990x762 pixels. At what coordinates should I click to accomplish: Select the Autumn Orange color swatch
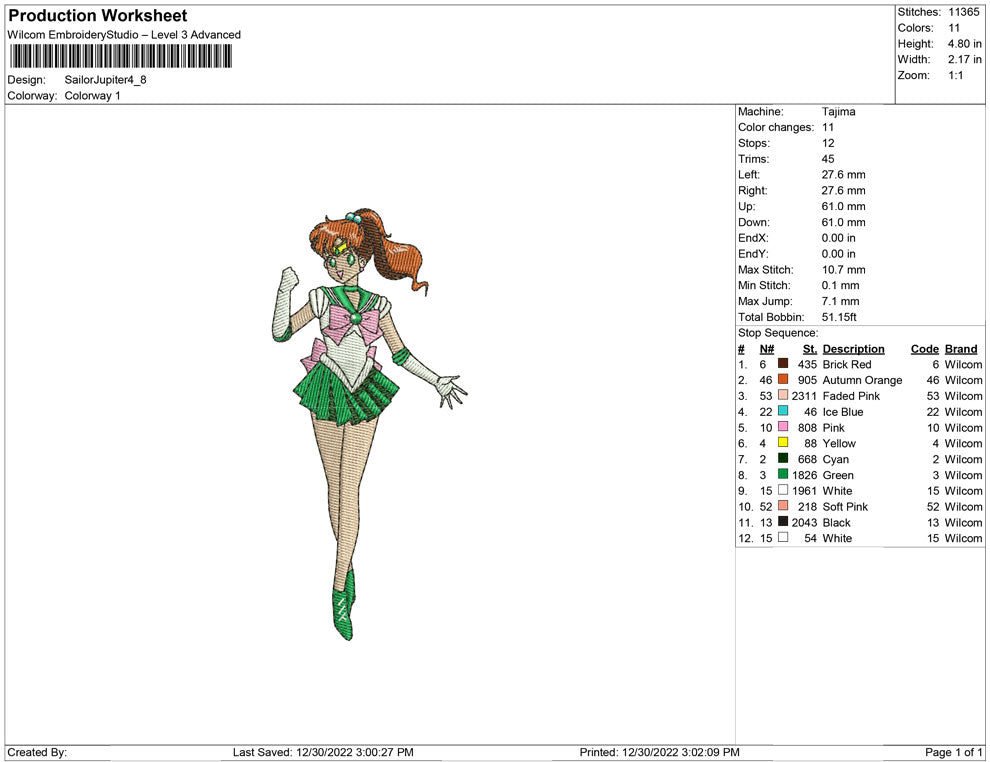[782, 380]
